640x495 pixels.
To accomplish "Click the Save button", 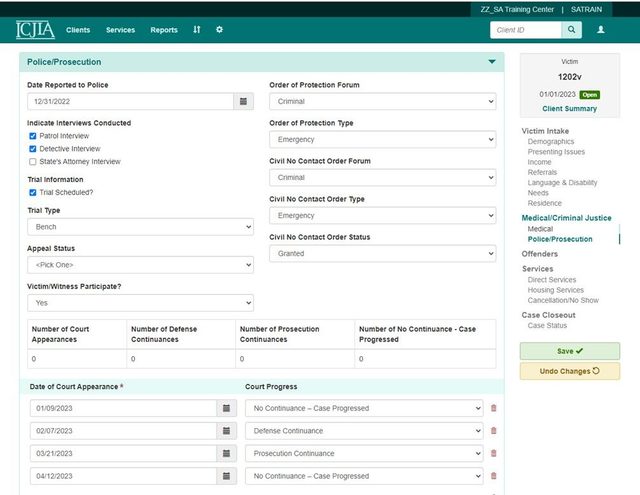I will click(x=570, y=351).
